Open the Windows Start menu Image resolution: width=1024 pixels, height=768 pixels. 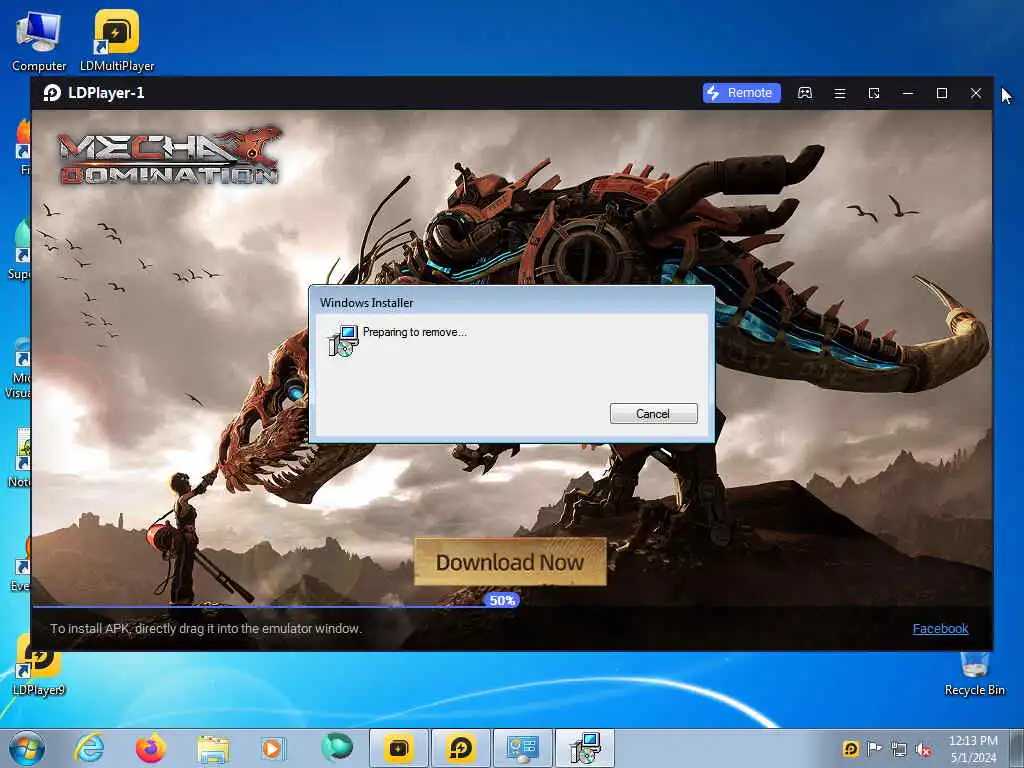pos(27,748)
